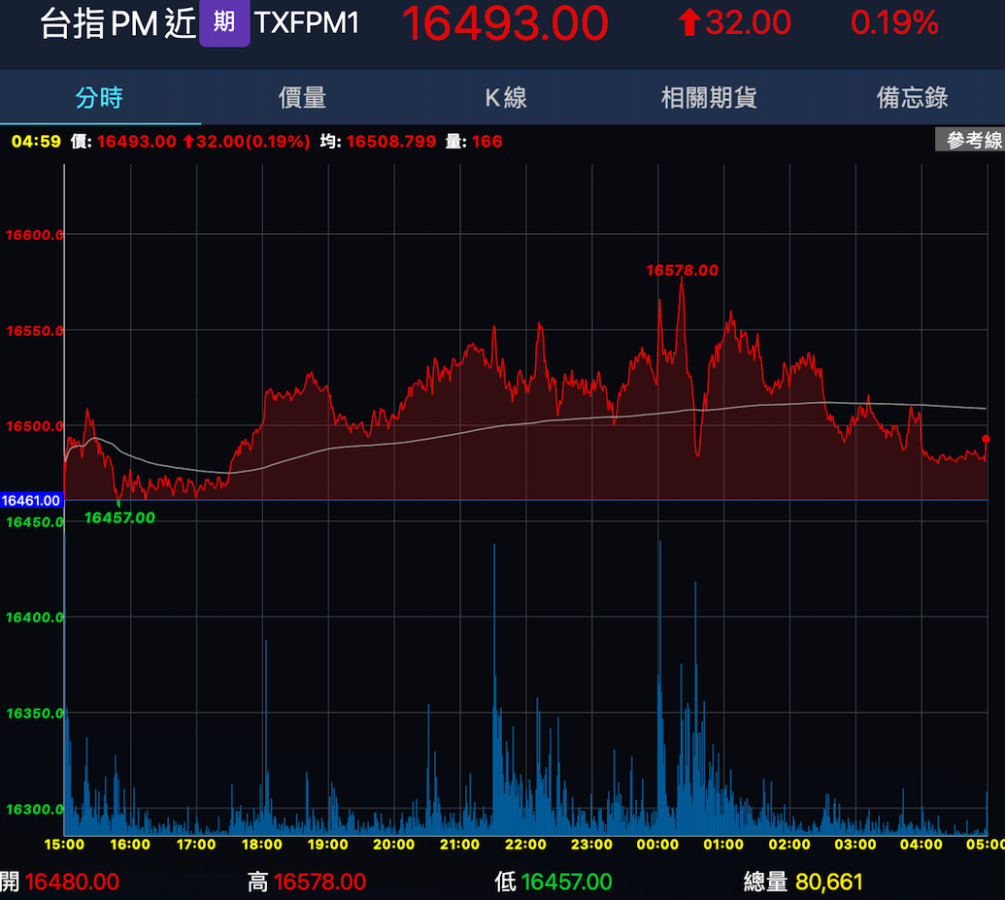Click the red dot at latest price

click(x=986, y=439)
